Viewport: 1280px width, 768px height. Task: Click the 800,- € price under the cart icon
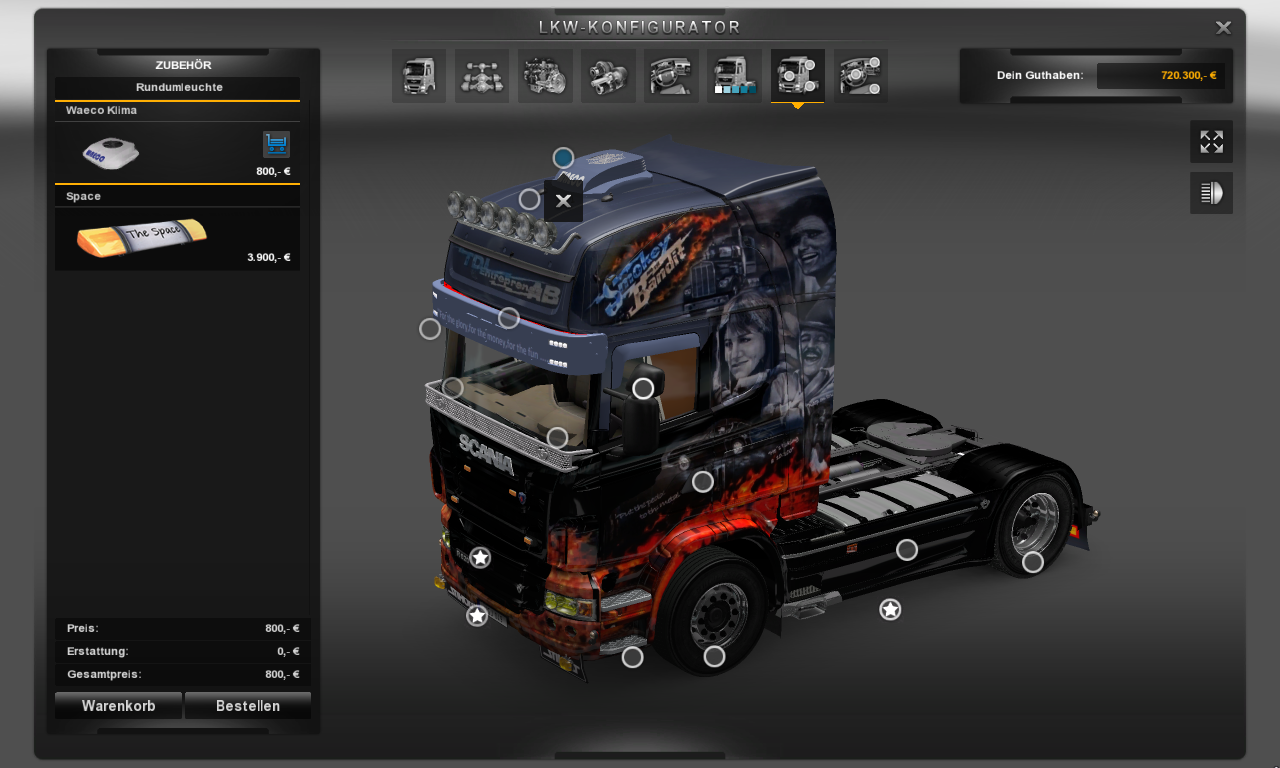point(273,171)
